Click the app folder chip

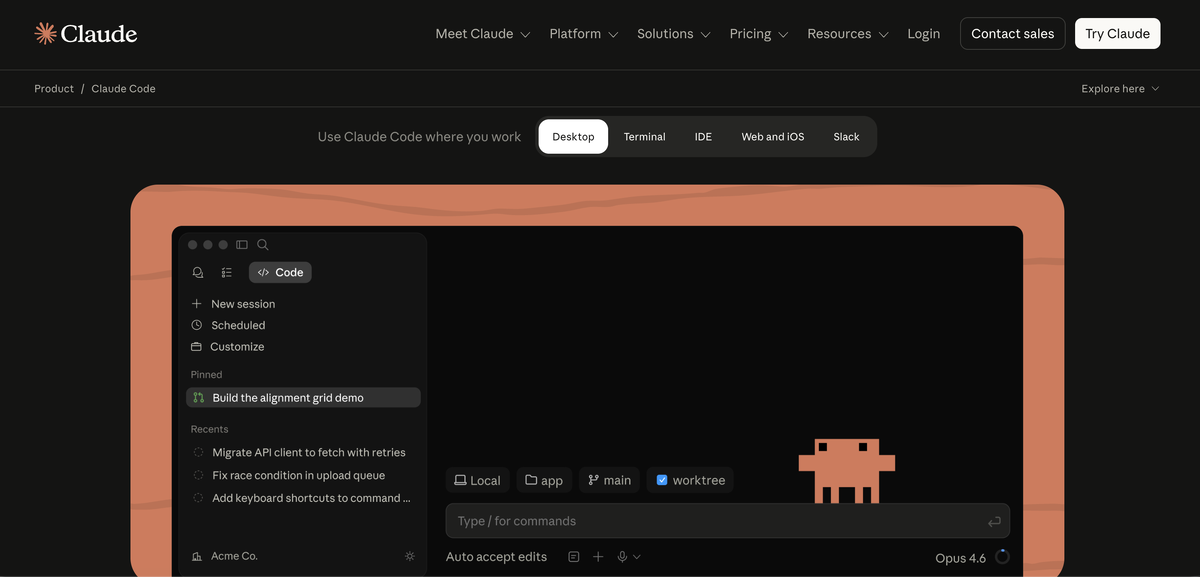click(x=543, y=480)
